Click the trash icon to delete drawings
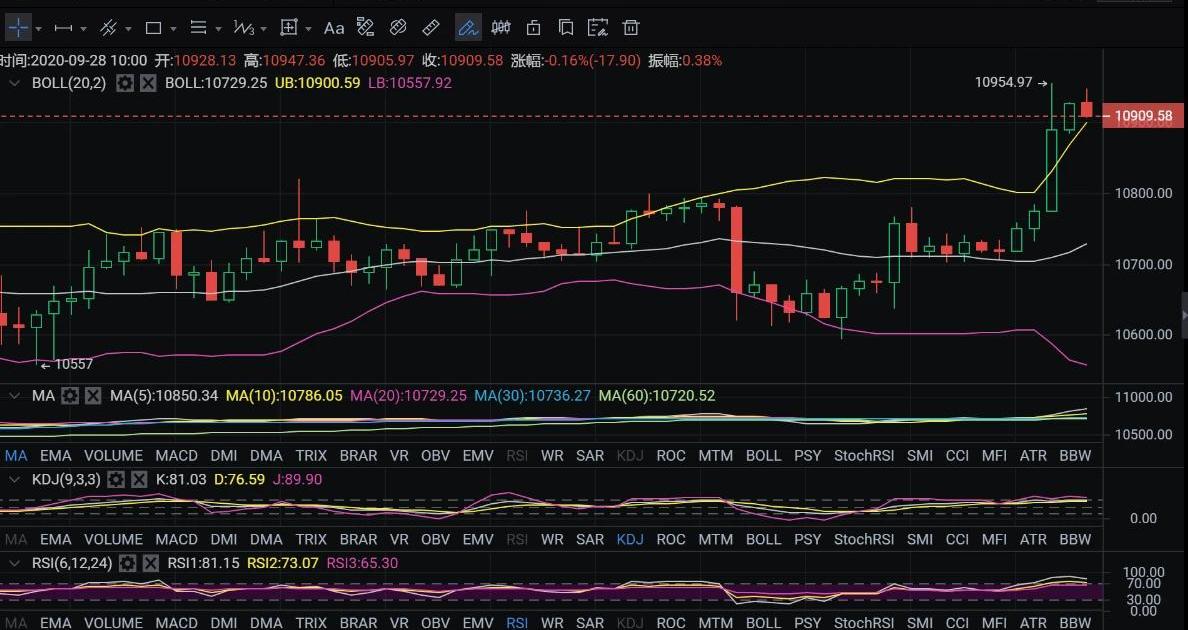1188x630 pixels. 631,27
